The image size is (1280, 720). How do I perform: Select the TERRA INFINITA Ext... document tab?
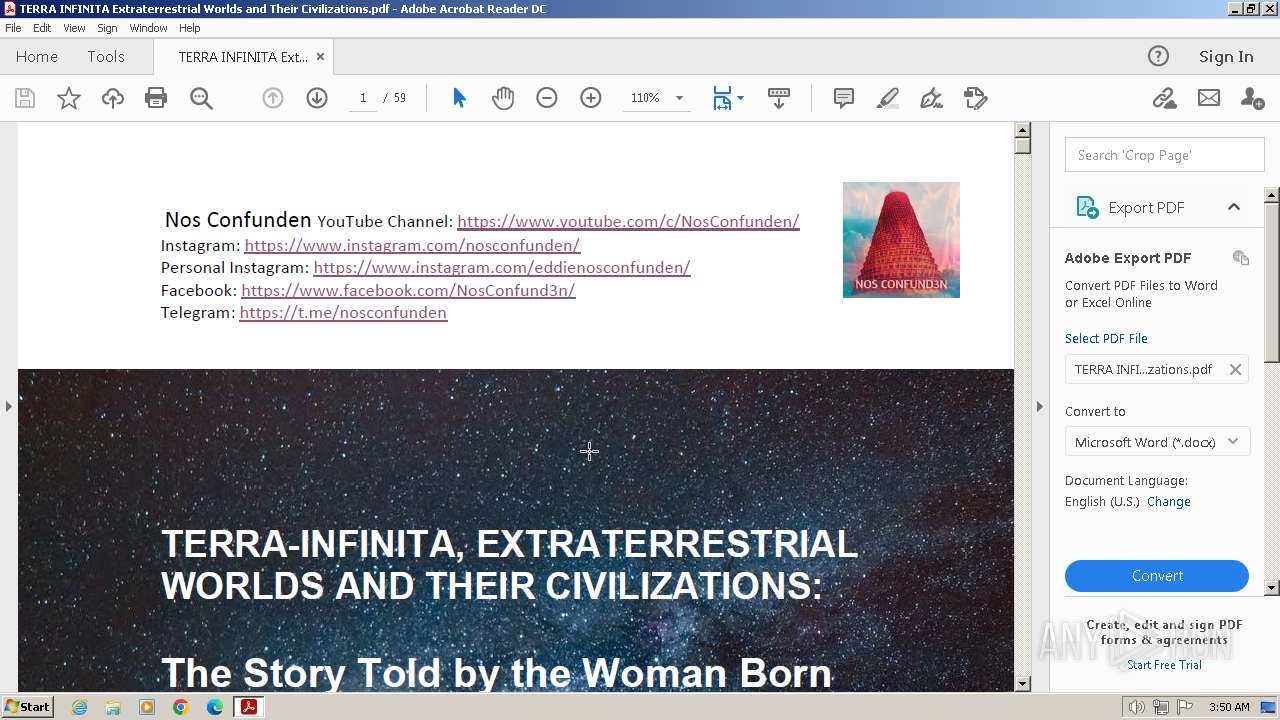[x=243, y=57]
